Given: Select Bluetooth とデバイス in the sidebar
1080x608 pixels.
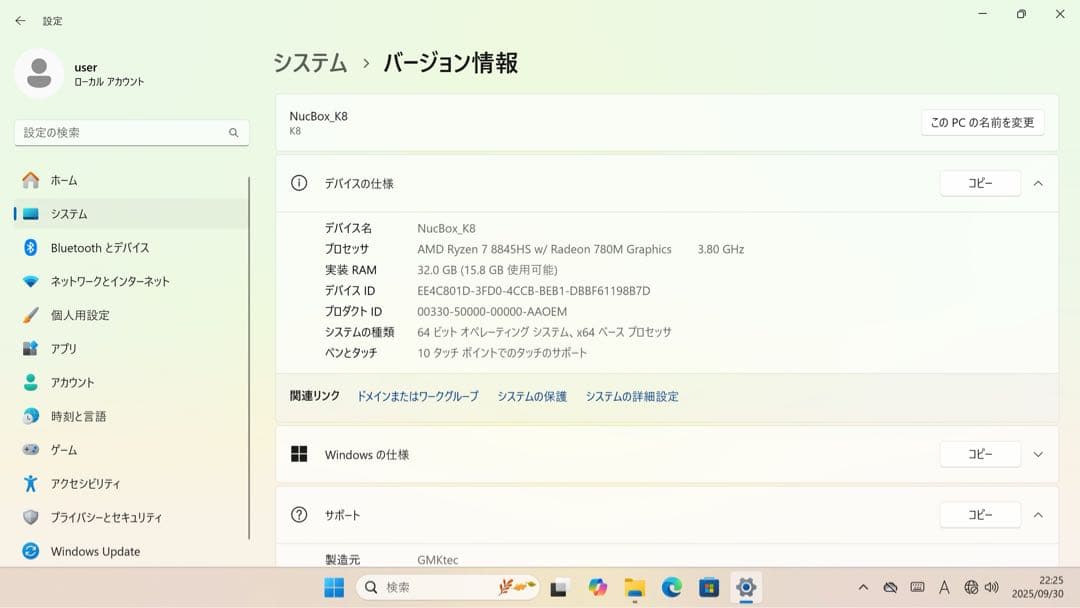Looking at the screenshot, I should coord(103,247).
